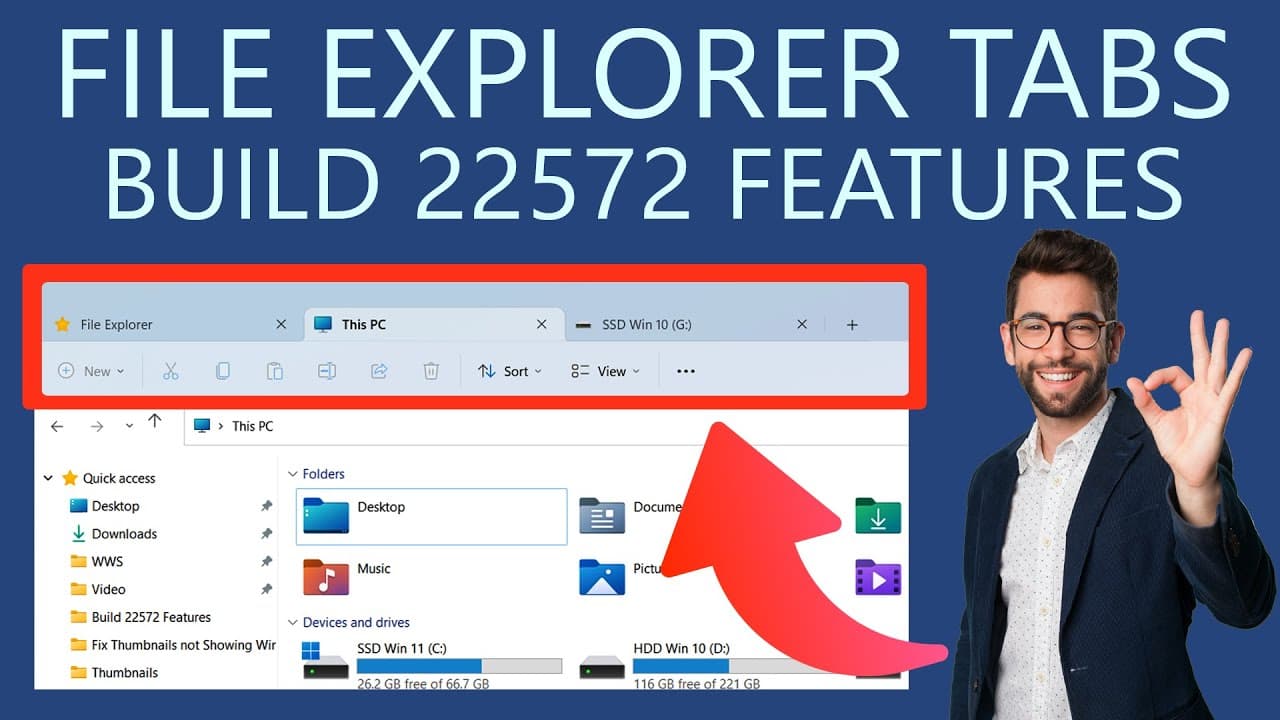Click the pin icon beside sidebar Downloads
Screen dimensions: 1280x720
tap(266, 534)
